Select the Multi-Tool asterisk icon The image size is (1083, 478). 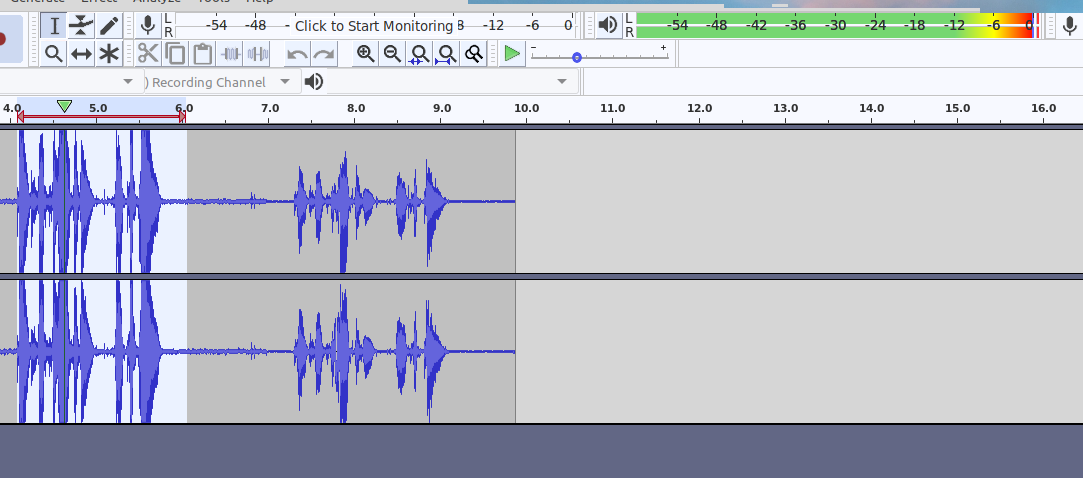[108, 53]
